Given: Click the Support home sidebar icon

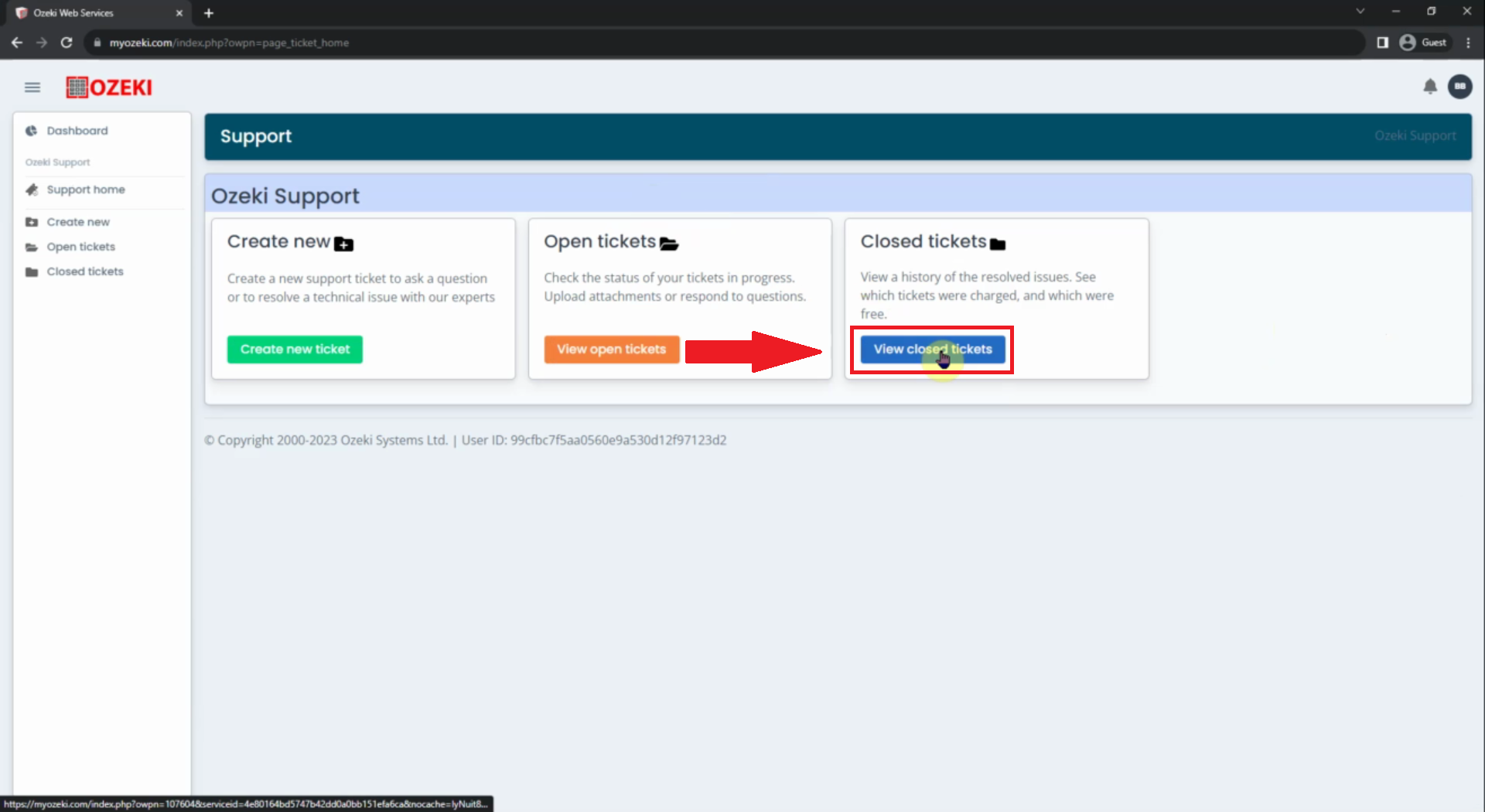Looking at the screenshot, I should [x=32, y=189].
